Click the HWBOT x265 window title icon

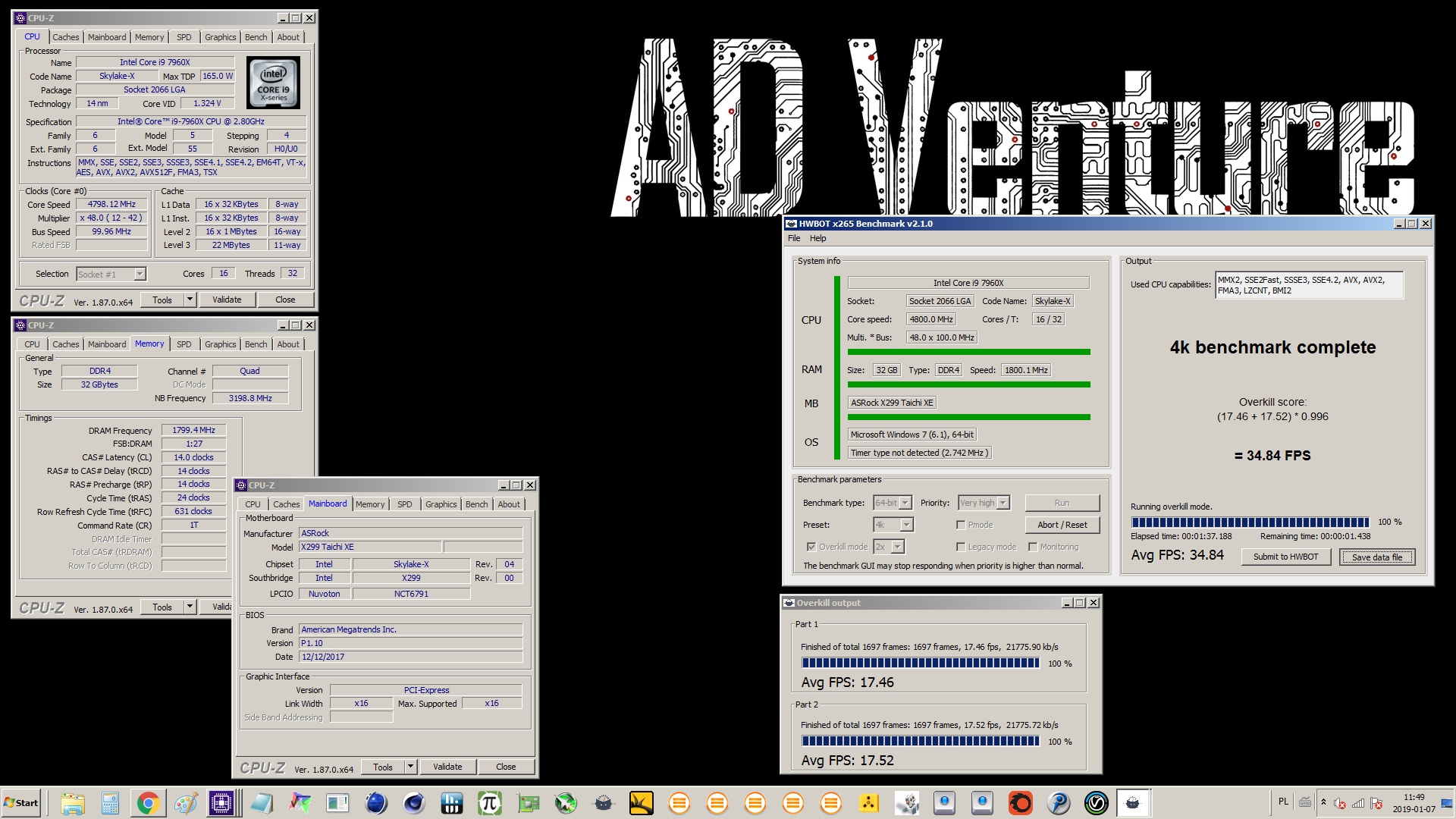[x=792, y=224]
